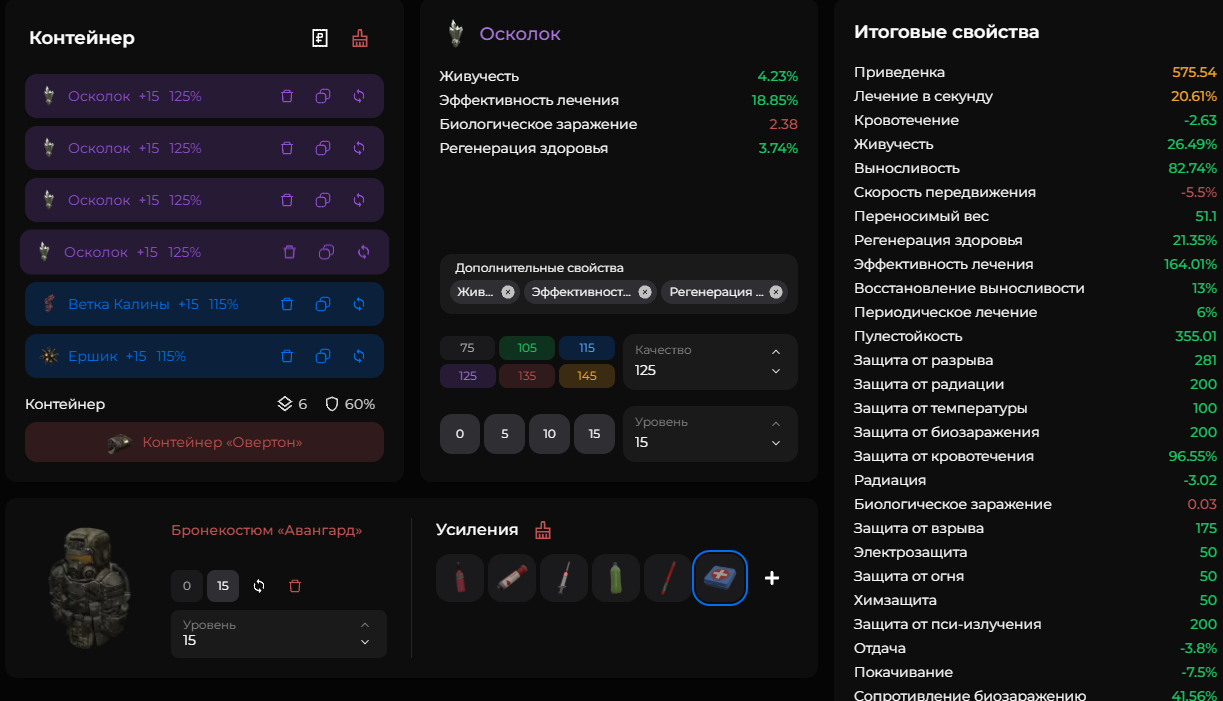The width and height of the screenshot is (1223, 701).
Task: Click the replace icon on Ветка Калины row
Action: click(x=359, y=304)
